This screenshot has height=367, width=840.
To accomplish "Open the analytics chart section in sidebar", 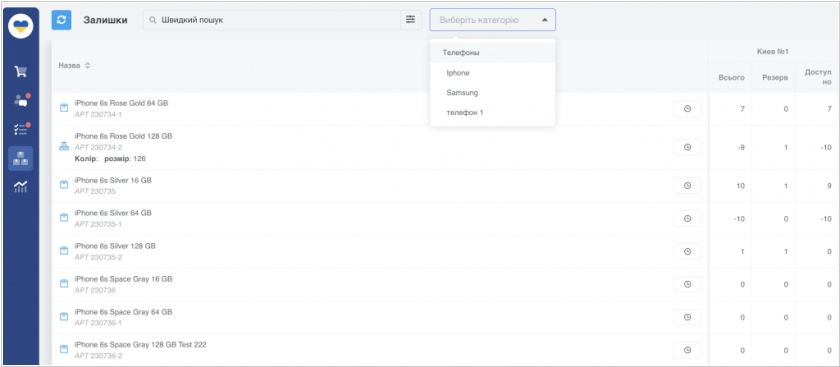I will (20, 187).
